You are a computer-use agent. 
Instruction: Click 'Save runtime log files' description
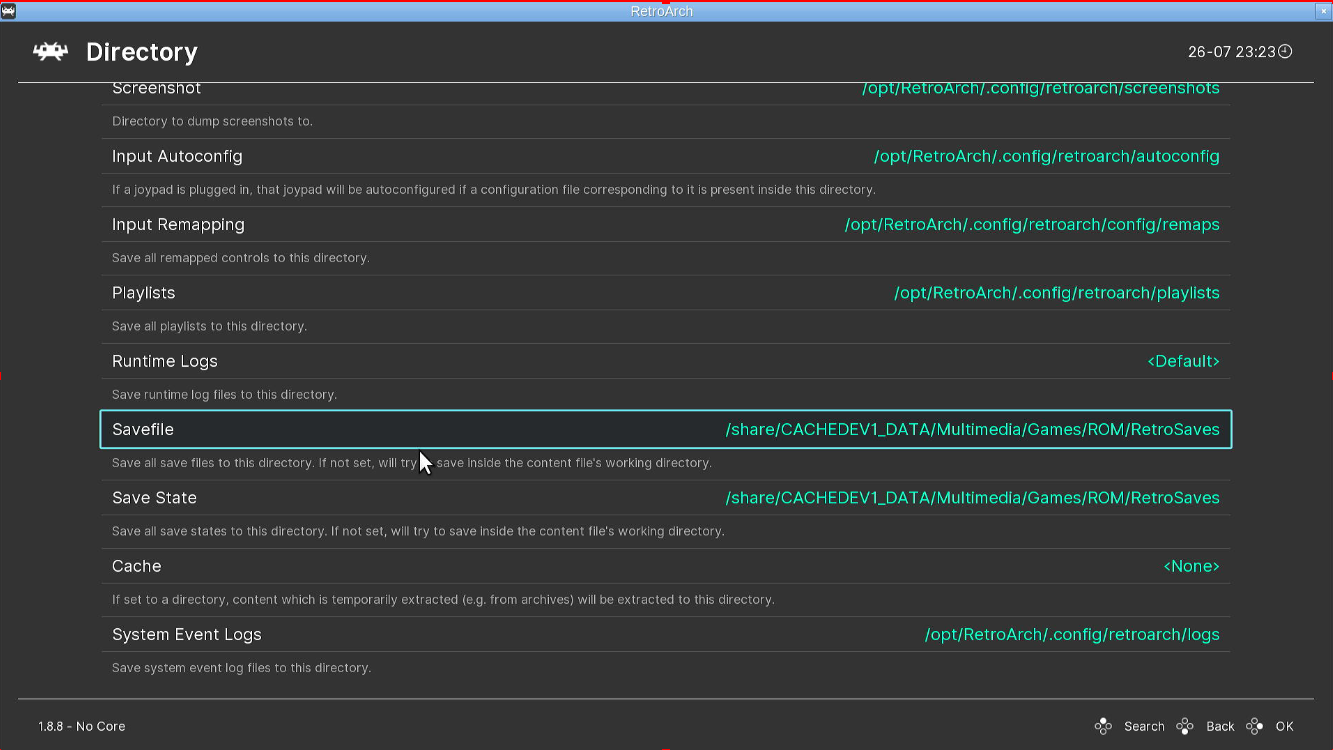click(224, 394)
